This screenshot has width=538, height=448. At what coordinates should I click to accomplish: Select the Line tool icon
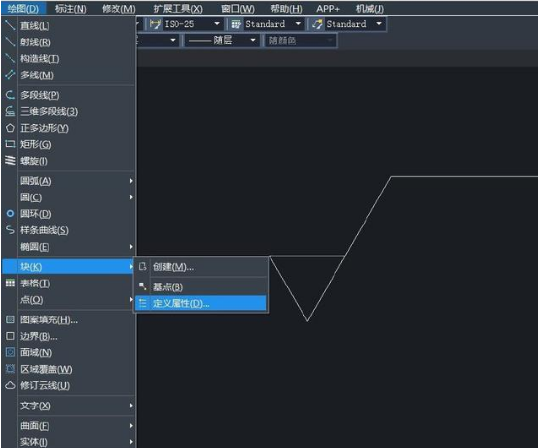(10, 25)
